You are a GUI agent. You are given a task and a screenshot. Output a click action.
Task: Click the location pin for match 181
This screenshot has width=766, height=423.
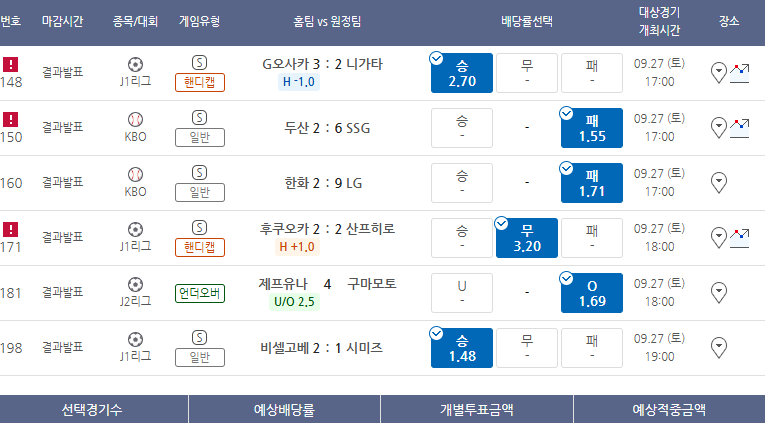pyautogui.click(x=718, y=293)
